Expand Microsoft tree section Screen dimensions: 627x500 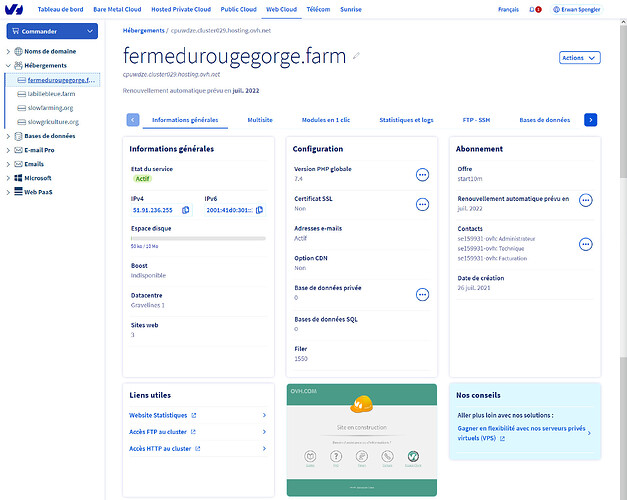[8, 178]
